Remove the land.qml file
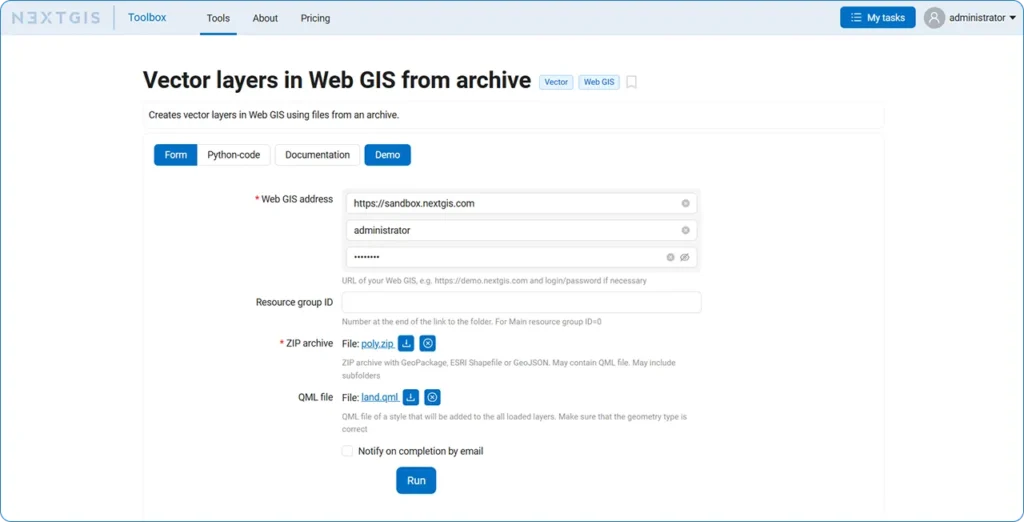This screenshot has height=522, width=1024. click(432, 397)
